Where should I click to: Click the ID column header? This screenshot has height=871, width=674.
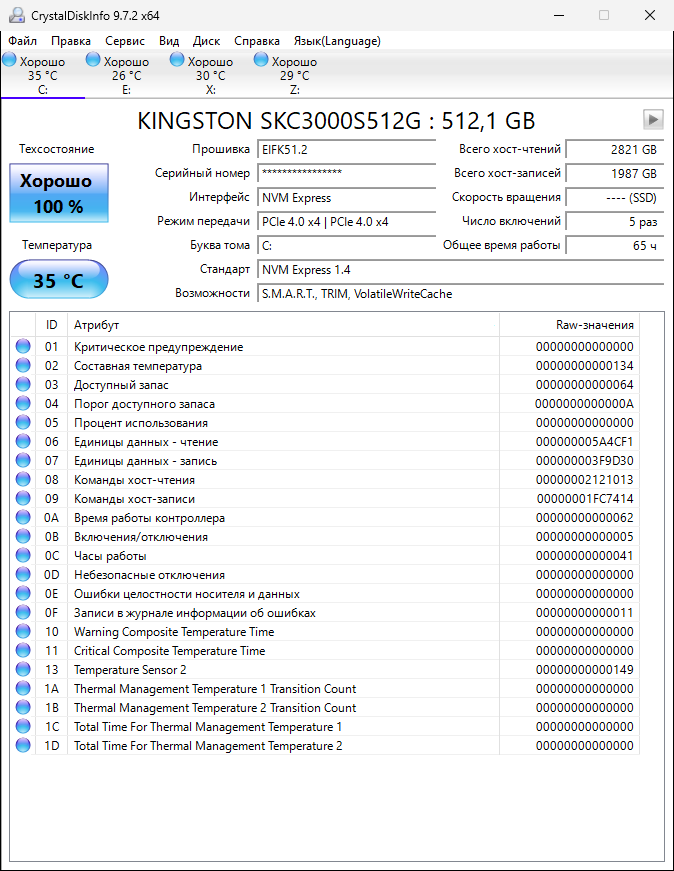(x=52, y=325)
